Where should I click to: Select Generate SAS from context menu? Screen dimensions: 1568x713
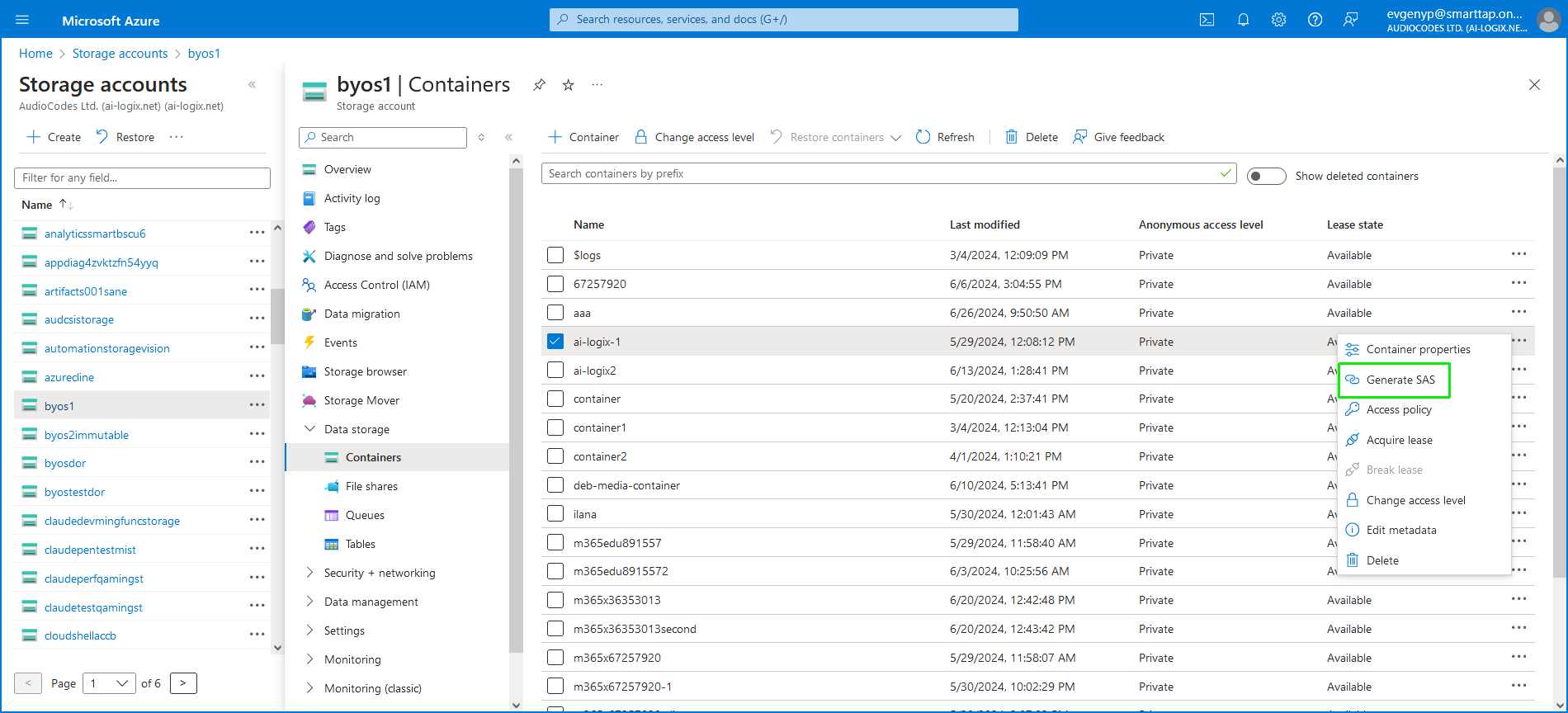coord(1394,380)
